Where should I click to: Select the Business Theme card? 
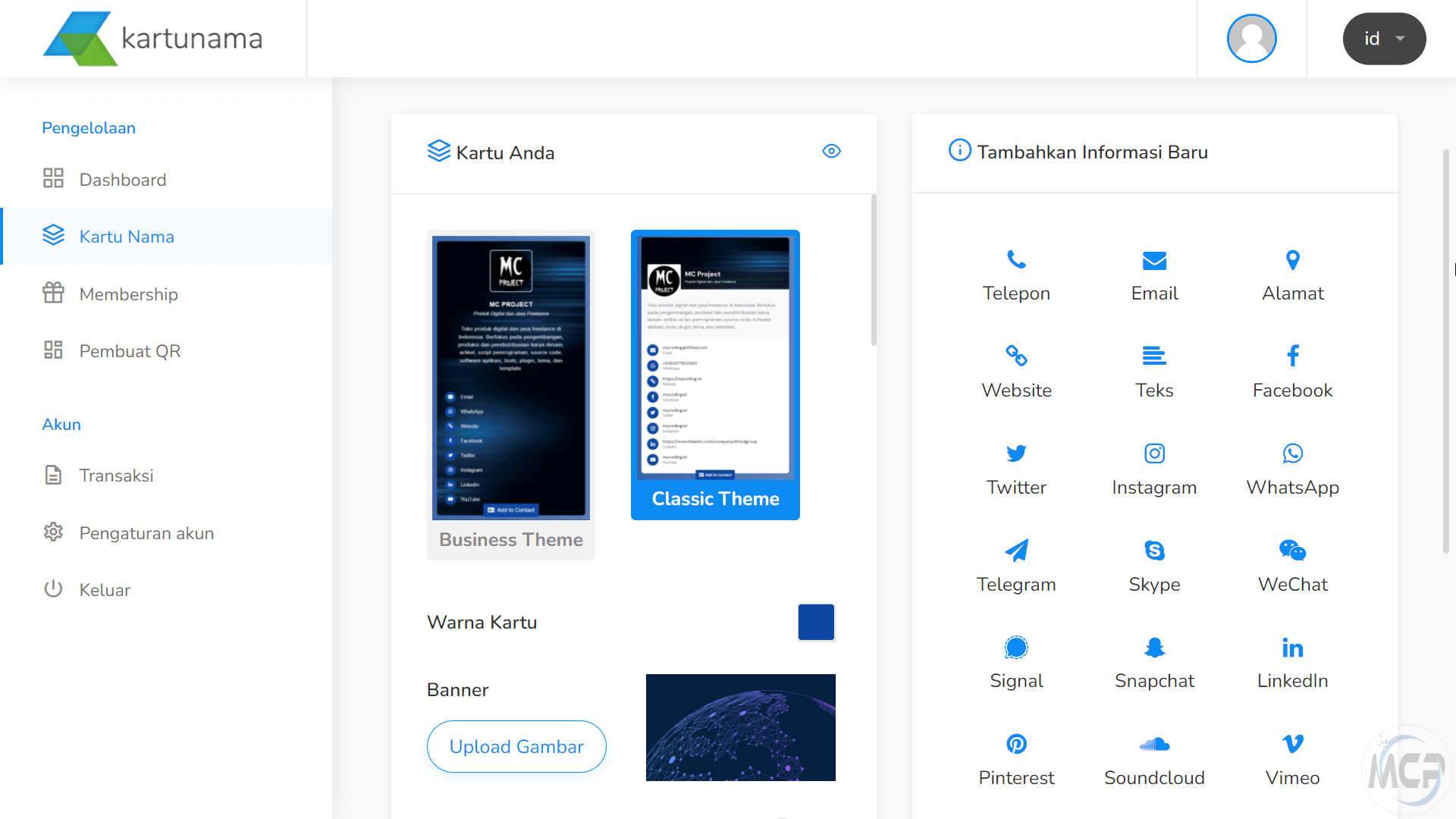[x=511, y=394]
